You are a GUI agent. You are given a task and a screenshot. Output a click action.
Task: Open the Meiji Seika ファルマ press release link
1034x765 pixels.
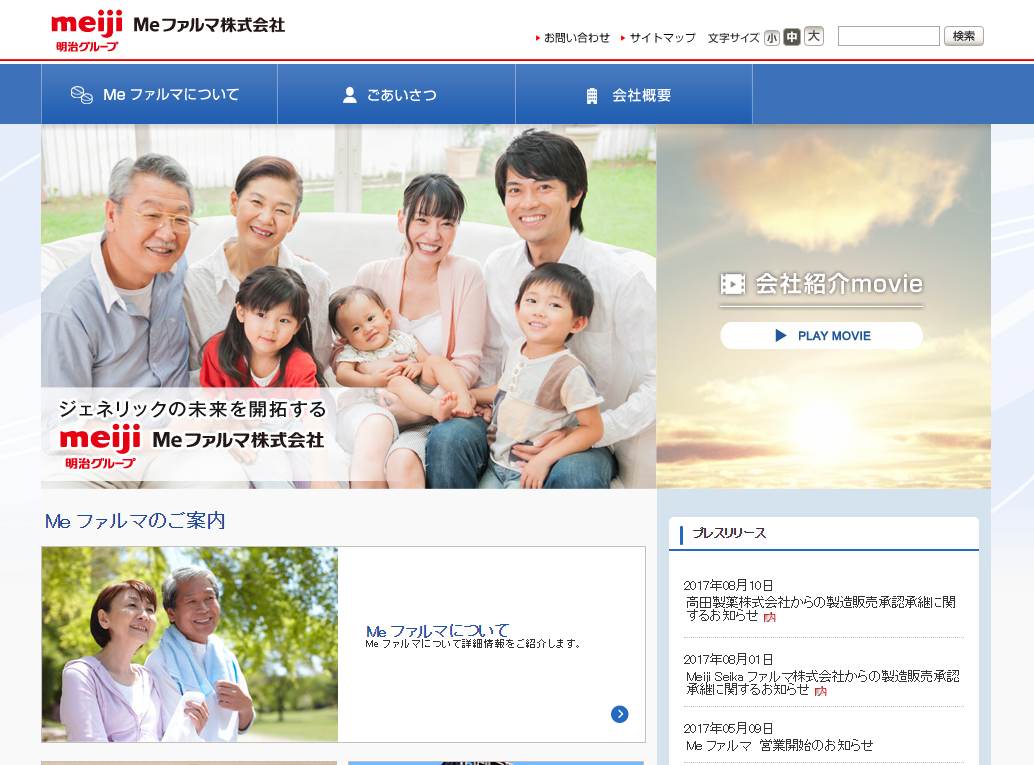[x=822, y=683]
